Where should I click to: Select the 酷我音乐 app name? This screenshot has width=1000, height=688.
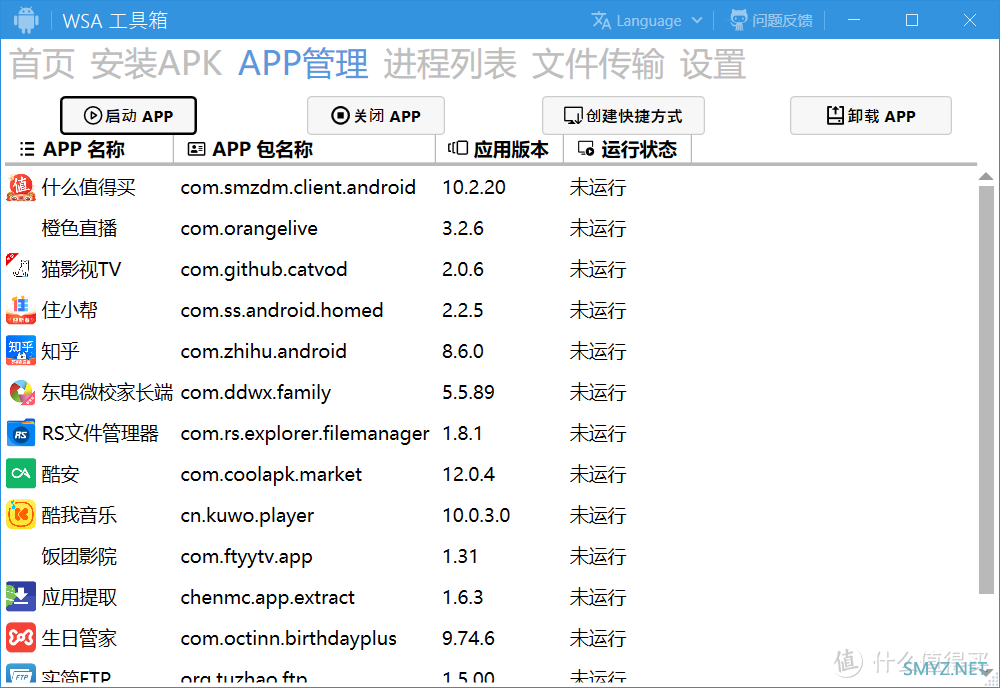click(x=79, y=515)
